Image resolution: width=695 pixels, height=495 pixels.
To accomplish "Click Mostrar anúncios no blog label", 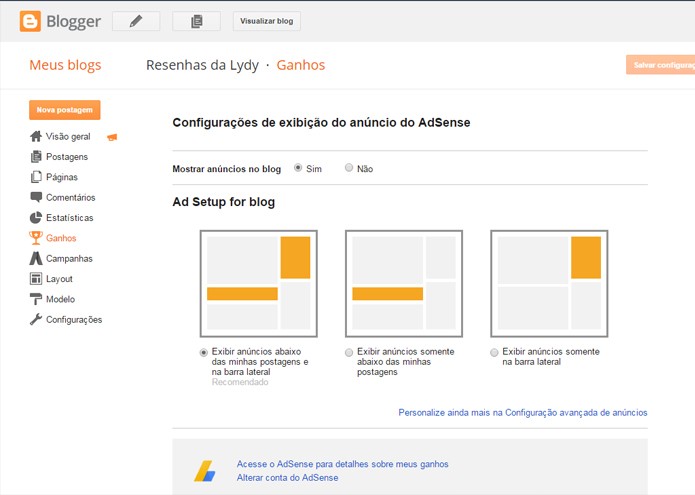I will 226,169.
